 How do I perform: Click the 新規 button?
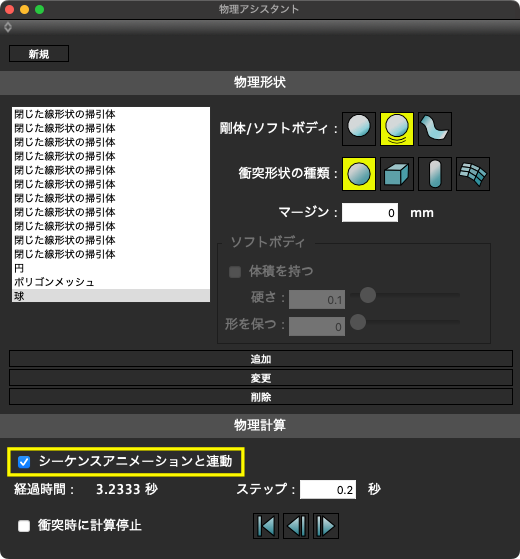pos(39,54)
